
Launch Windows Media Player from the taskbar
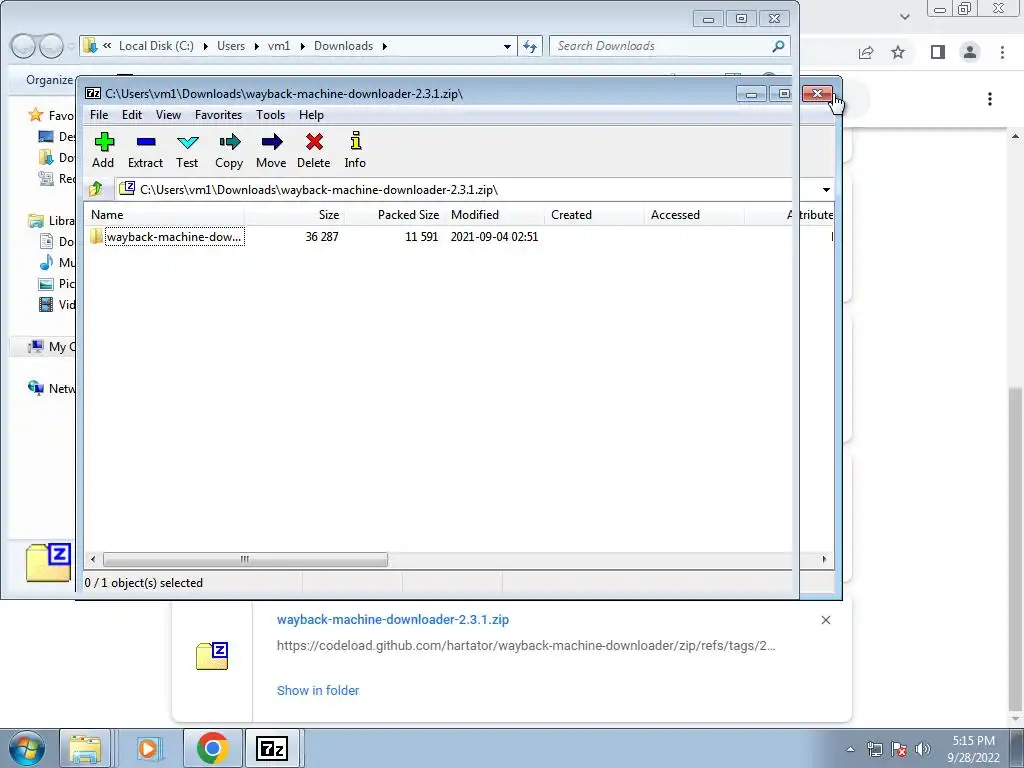pyautogui.click(x=148, y=748)
